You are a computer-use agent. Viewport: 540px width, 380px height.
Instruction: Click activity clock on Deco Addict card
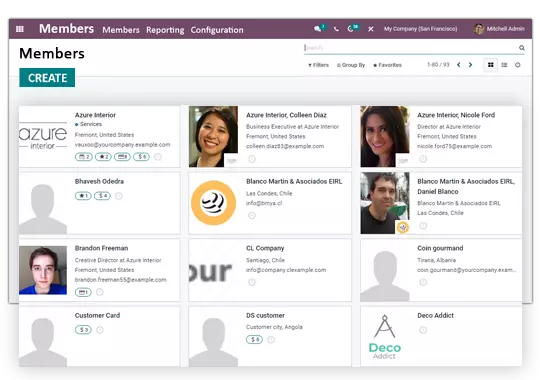(x=423, y=330)
